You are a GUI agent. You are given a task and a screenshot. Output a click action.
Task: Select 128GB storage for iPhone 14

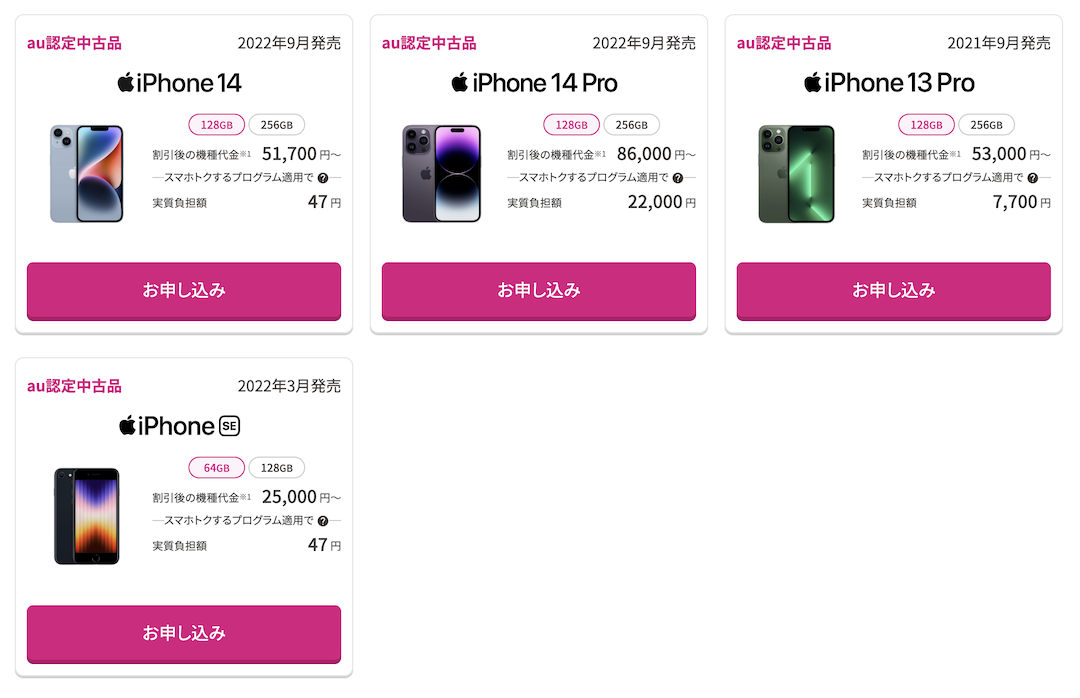217,125
